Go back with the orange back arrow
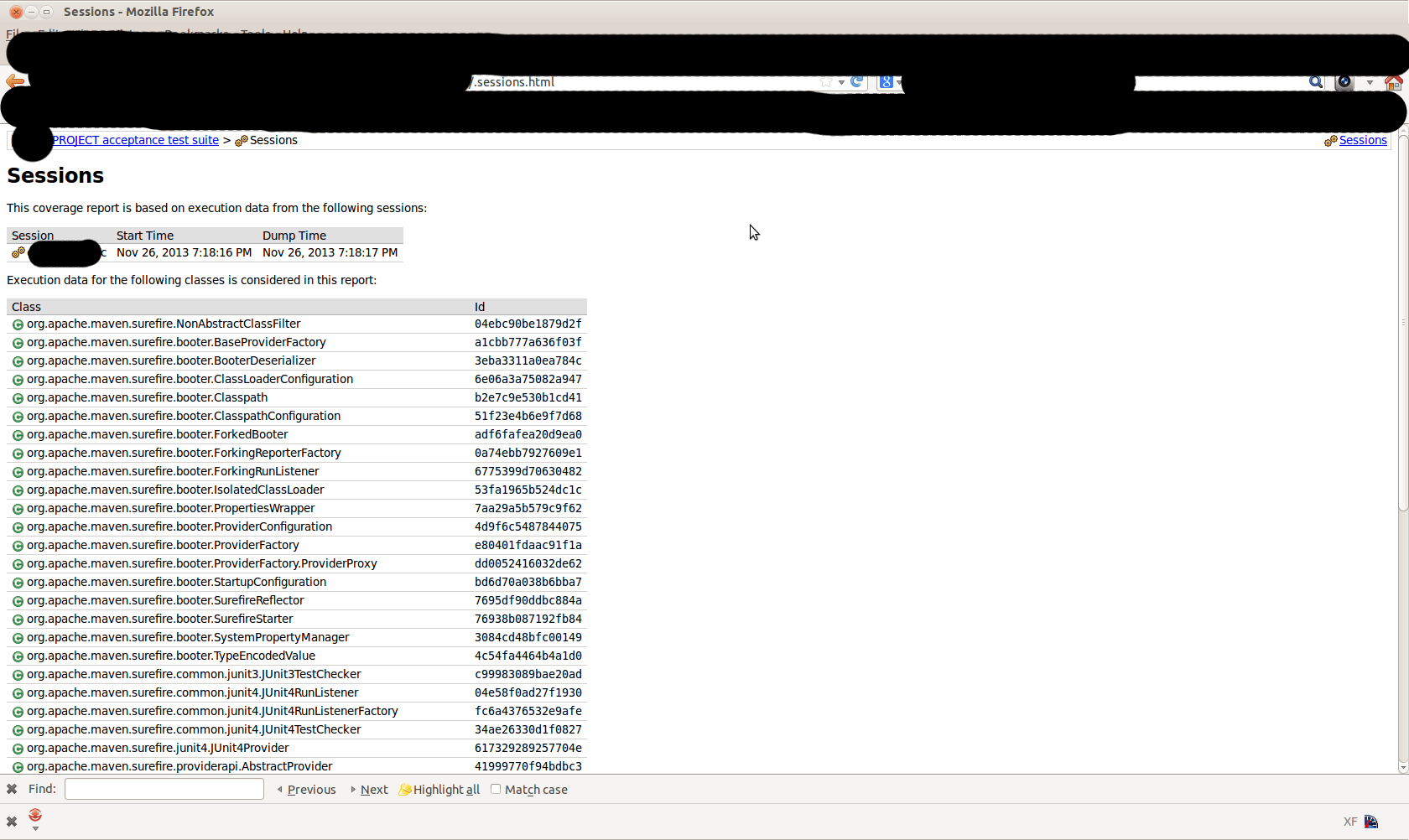 (x=15, y=81)
